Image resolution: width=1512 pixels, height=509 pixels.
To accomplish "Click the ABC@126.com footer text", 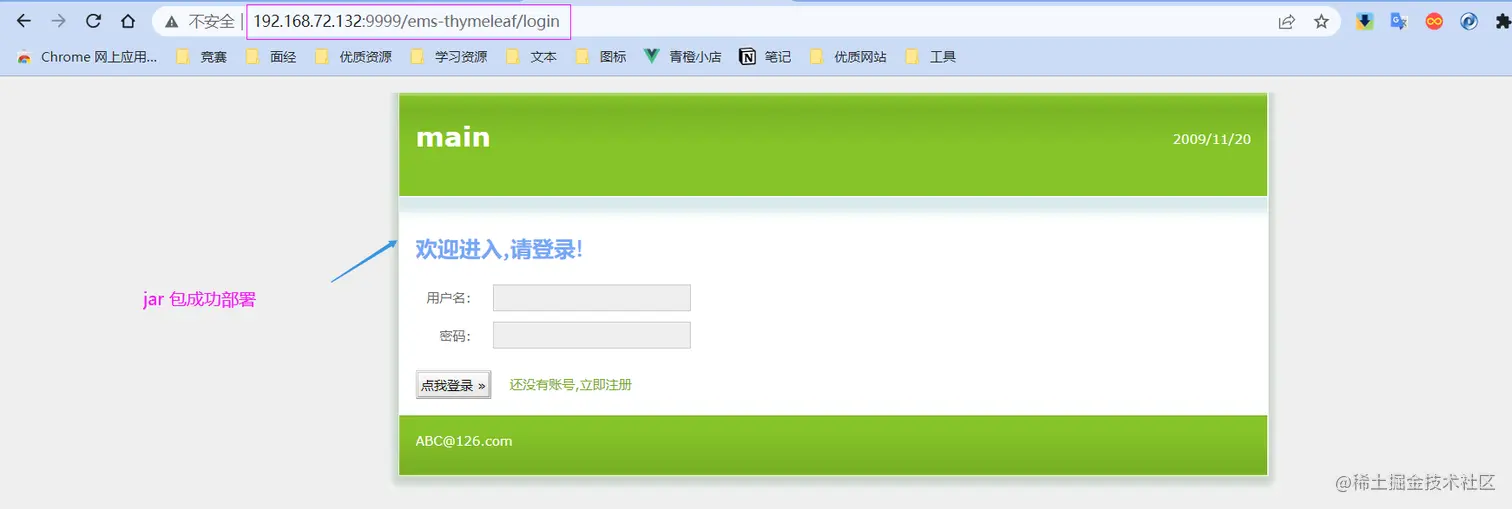I will pos(464,441).
